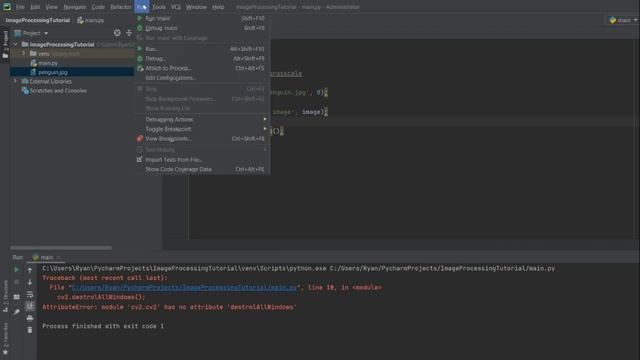This screenshot has height=360, width=640.
Task: Choose Run 'main' from the Run menu
Action: point(203,18)
